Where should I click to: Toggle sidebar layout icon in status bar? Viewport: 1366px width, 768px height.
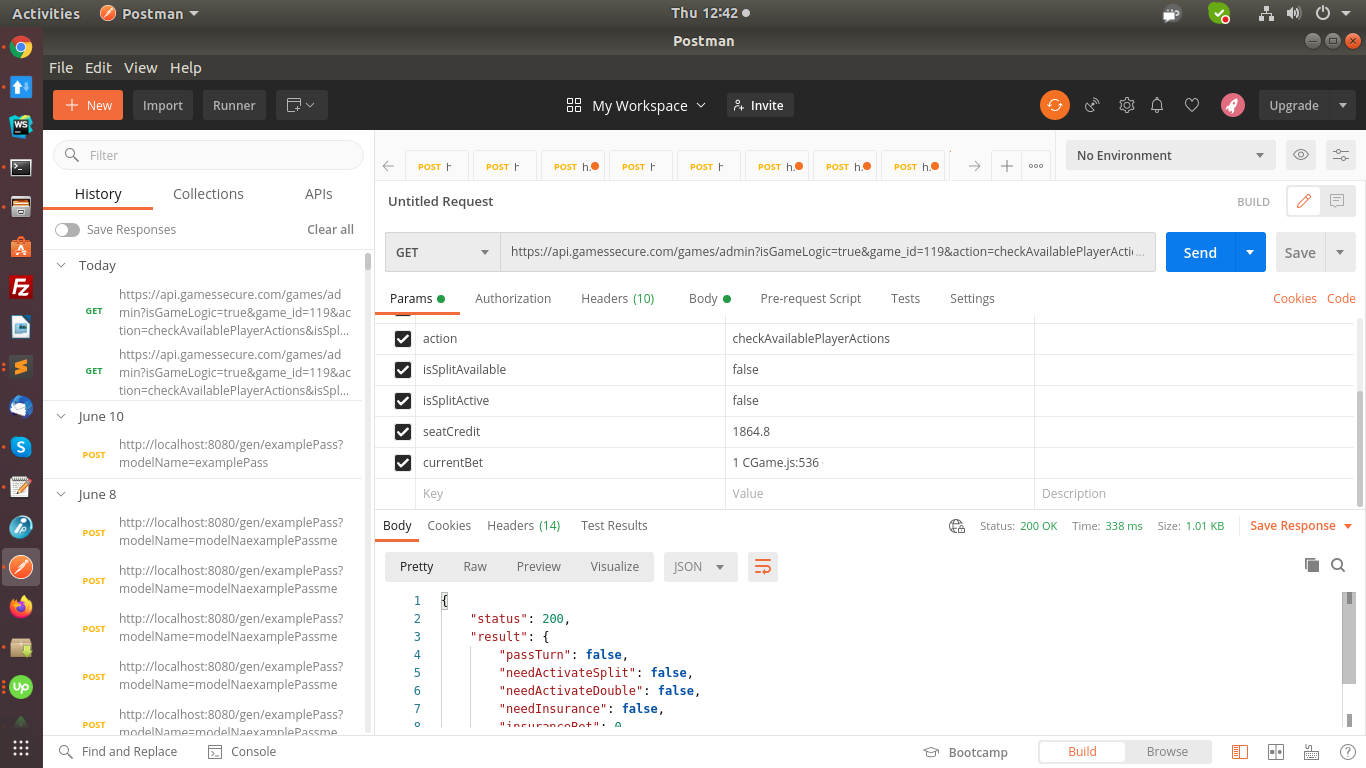coord(1240,752)
